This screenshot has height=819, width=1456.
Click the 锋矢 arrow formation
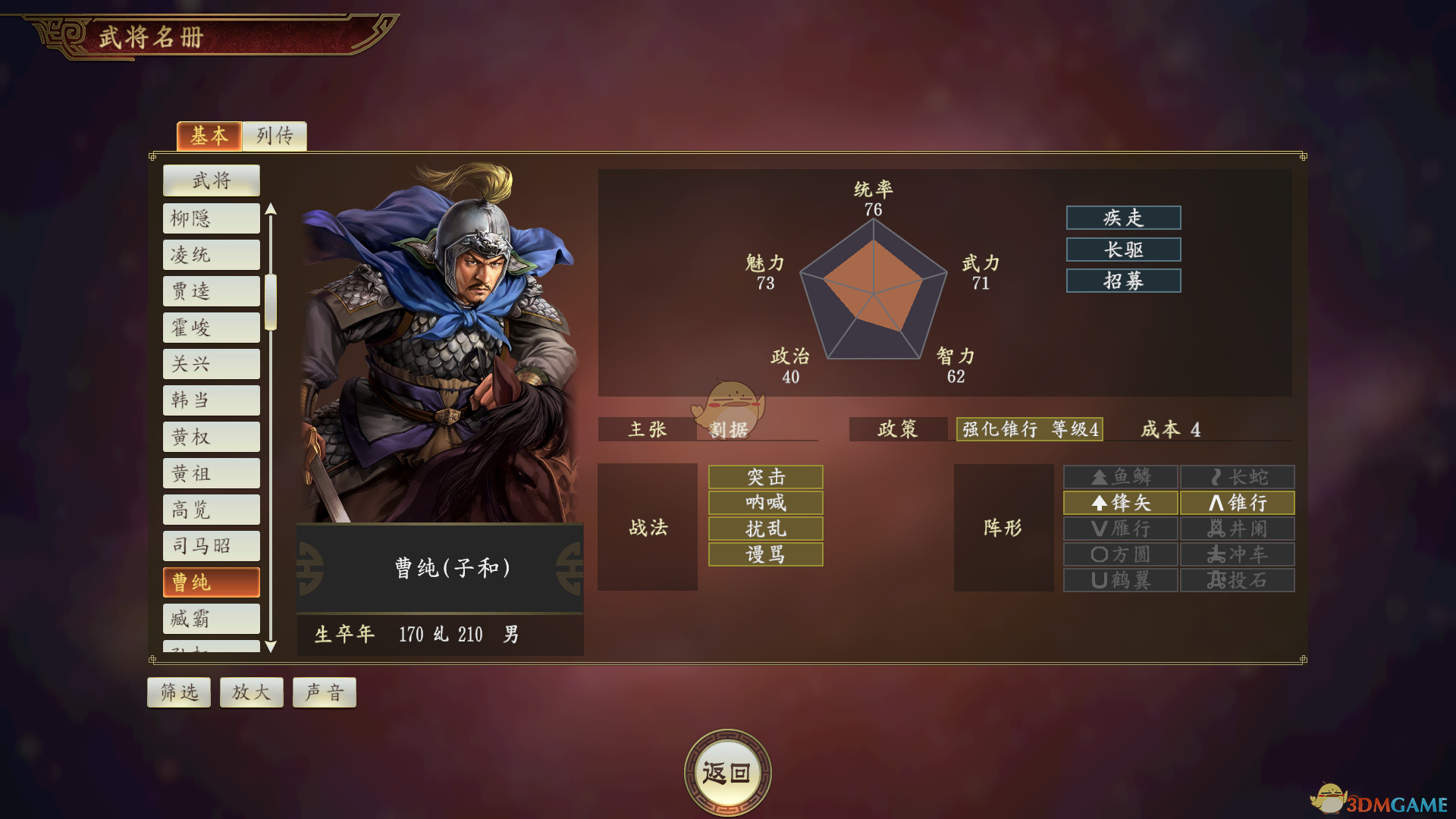click(1120, 503)
